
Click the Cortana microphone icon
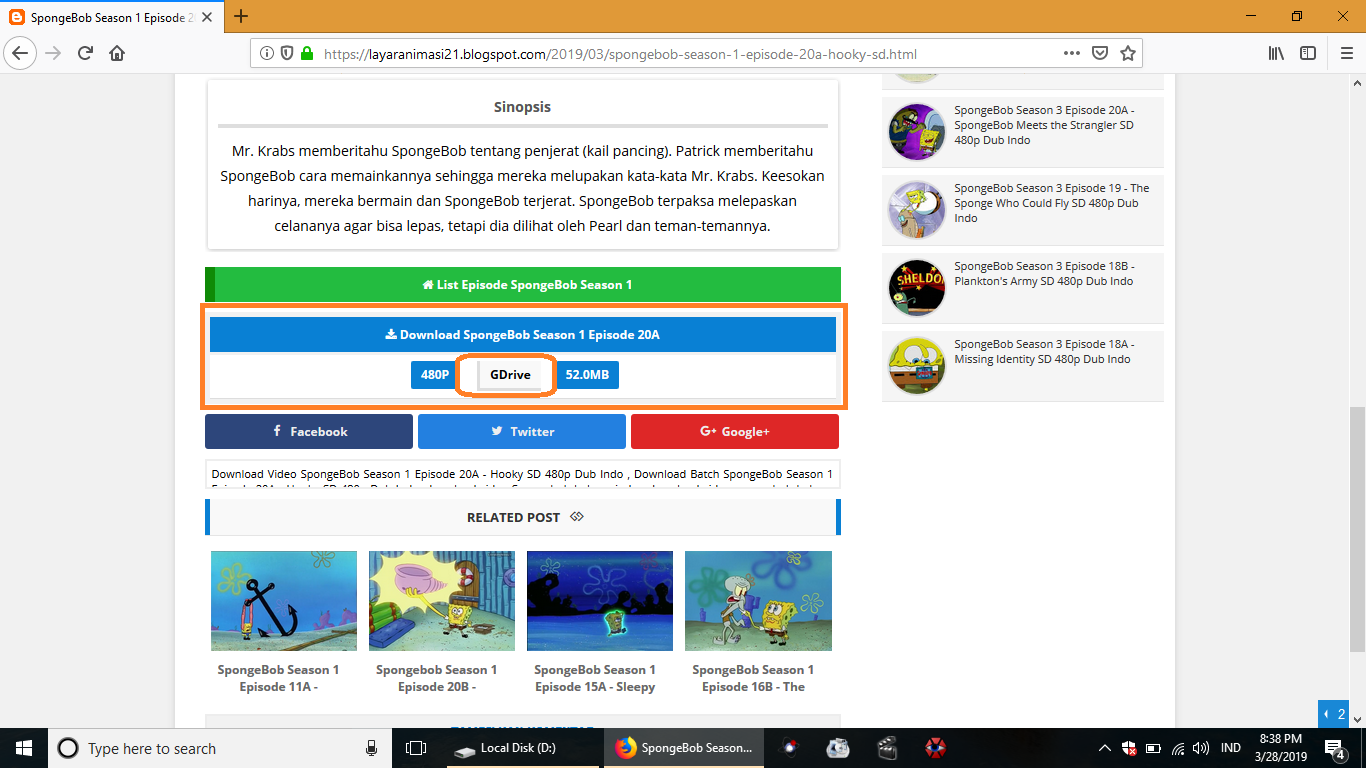[372, 748]
